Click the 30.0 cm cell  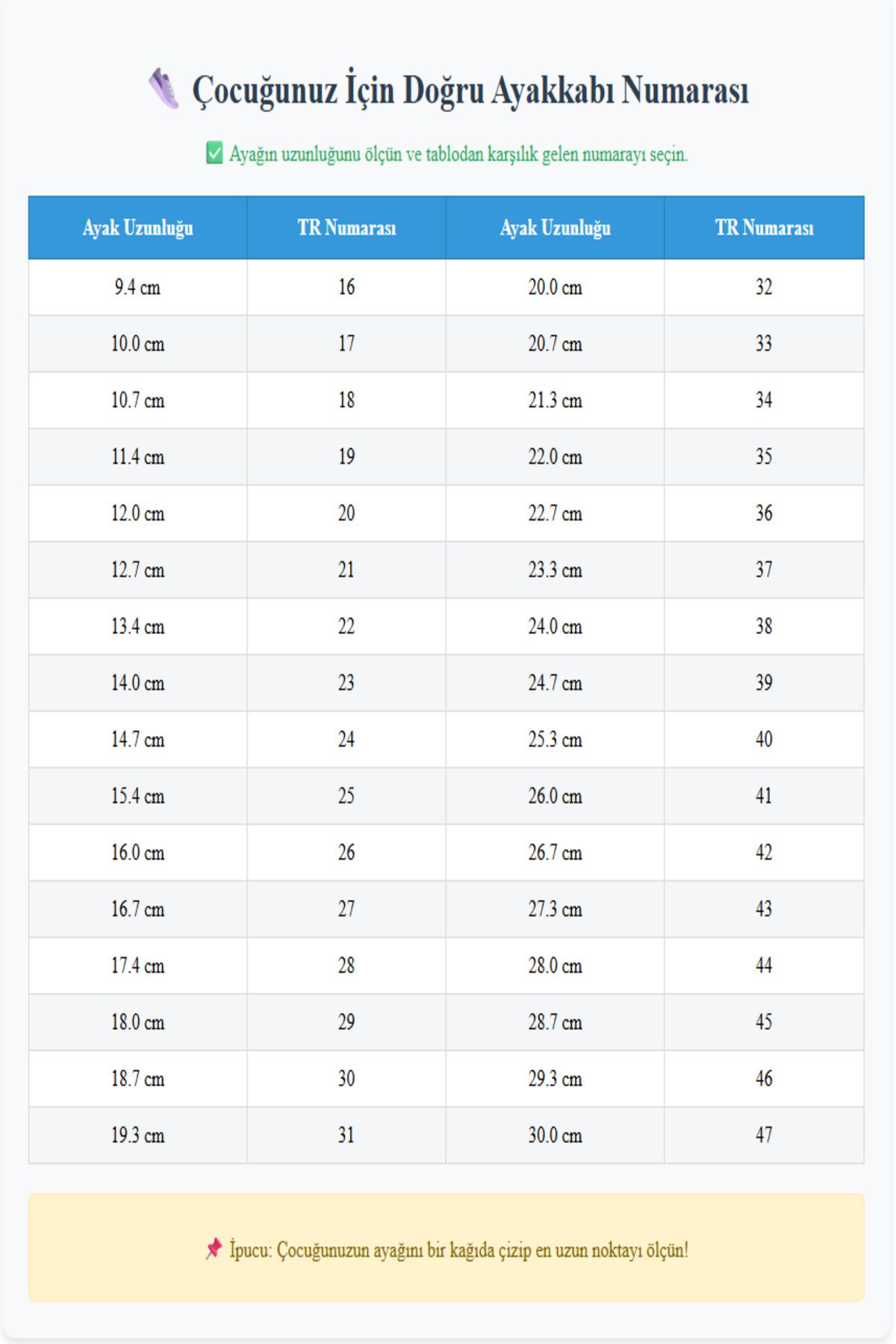coord(556,1135)
